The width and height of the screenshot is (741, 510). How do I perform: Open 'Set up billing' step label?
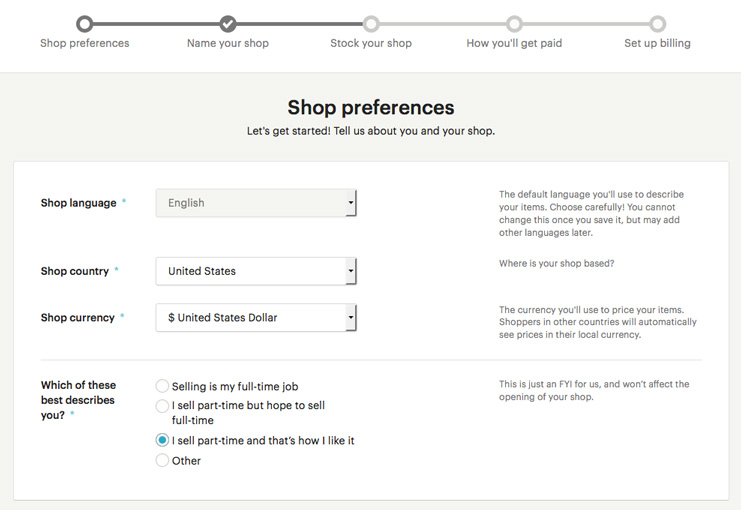(x=657, y=43)
